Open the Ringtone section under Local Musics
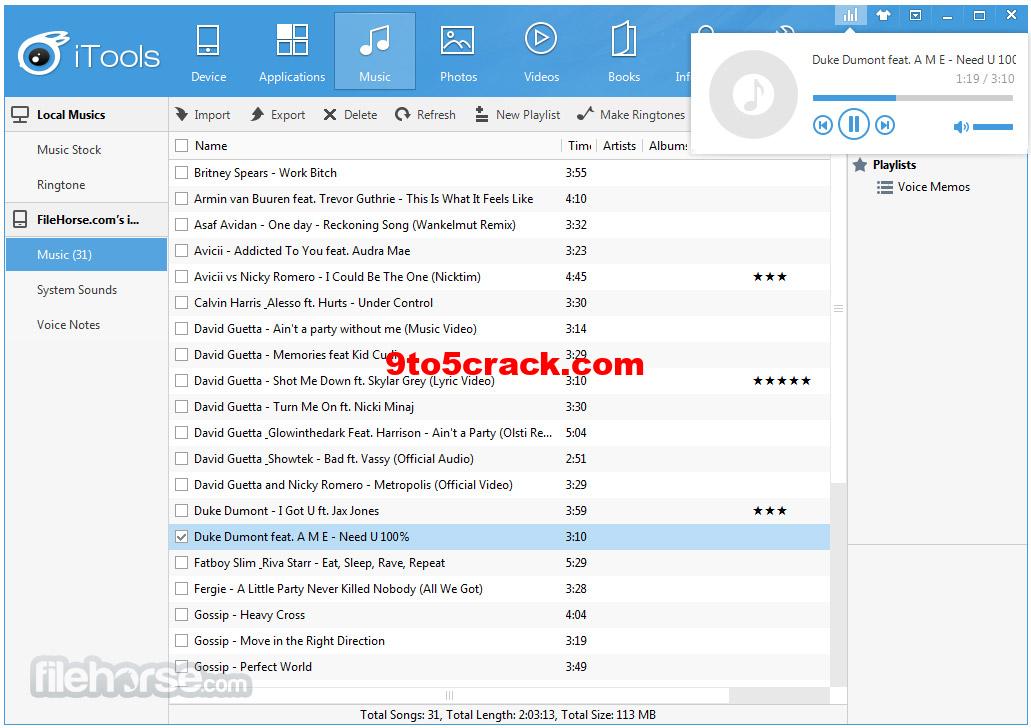Screen dimensions: 1031x728 86,185
